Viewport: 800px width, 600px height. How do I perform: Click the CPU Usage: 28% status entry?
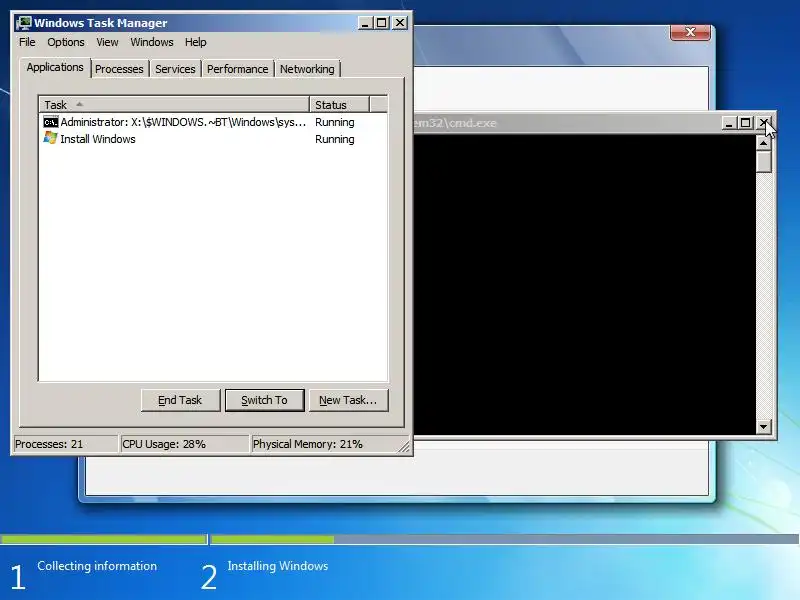pyautogui.click(x=184, y=444)
